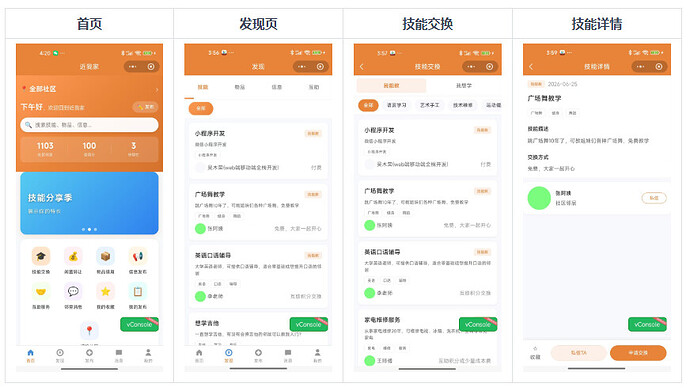Click 私信 outline button beside 张阿姨
The height and width of the screenshot is (390, 690).
click(654, 198)
